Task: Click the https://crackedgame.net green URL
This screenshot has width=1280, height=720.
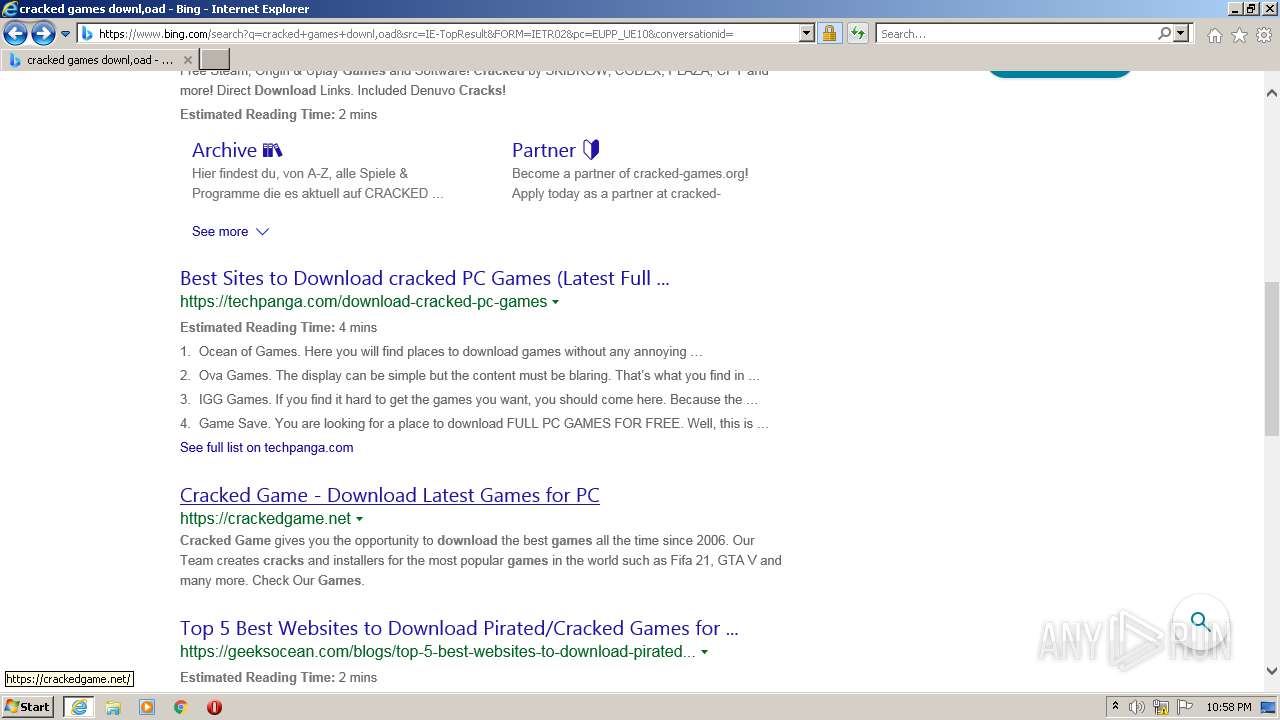Action: click(x=265, y=519)
